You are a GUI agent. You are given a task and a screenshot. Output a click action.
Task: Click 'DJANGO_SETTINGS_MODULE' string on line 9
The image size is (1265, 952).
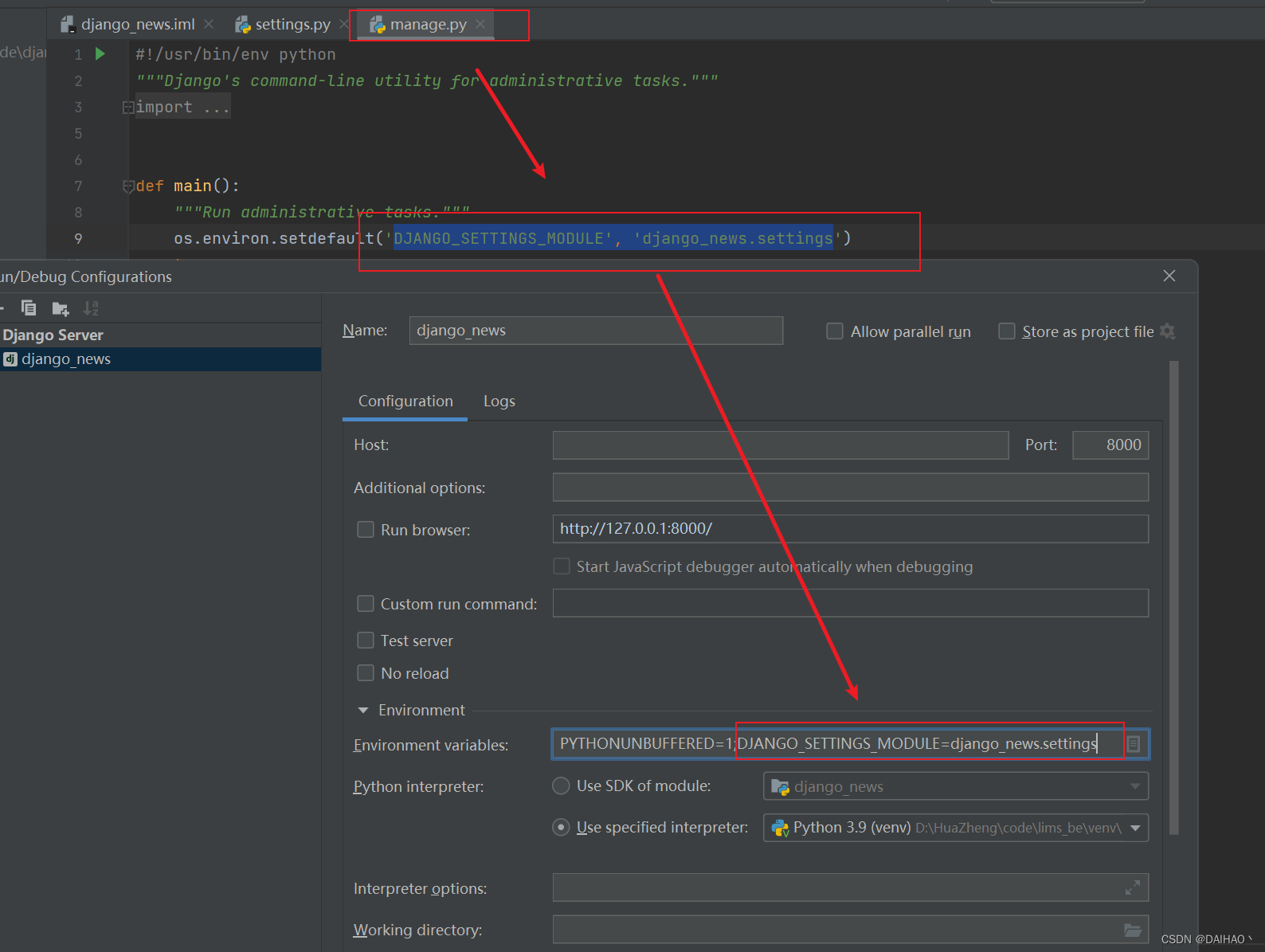(x=499, y=238)
